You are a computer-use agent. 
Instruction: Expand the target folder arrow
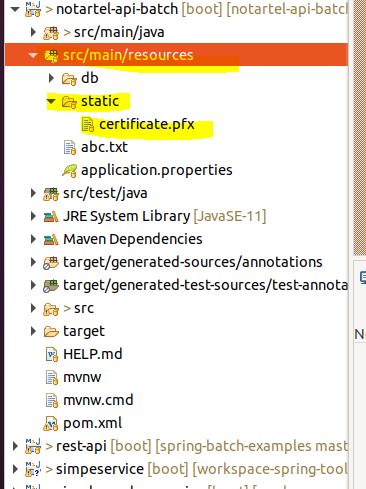[33, 331]
